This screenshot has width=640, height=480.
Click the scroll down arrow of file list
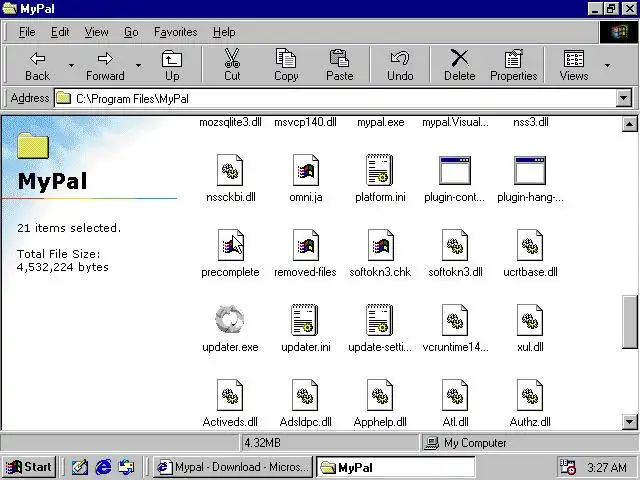[629, 421]
